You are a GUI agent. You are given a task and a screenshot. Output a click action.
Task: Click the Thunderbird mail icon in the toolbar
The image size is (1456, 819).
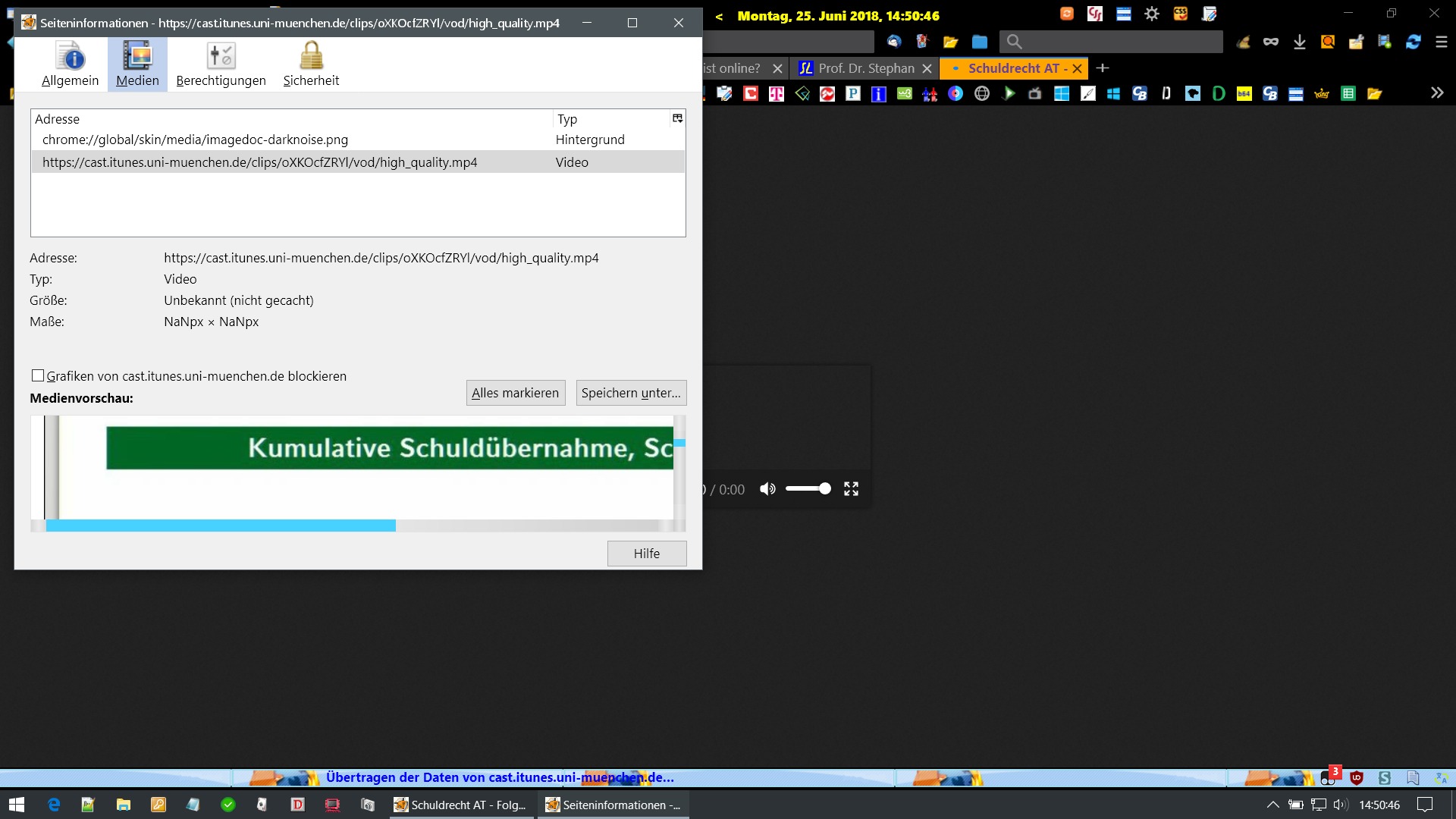coord(894,42)
